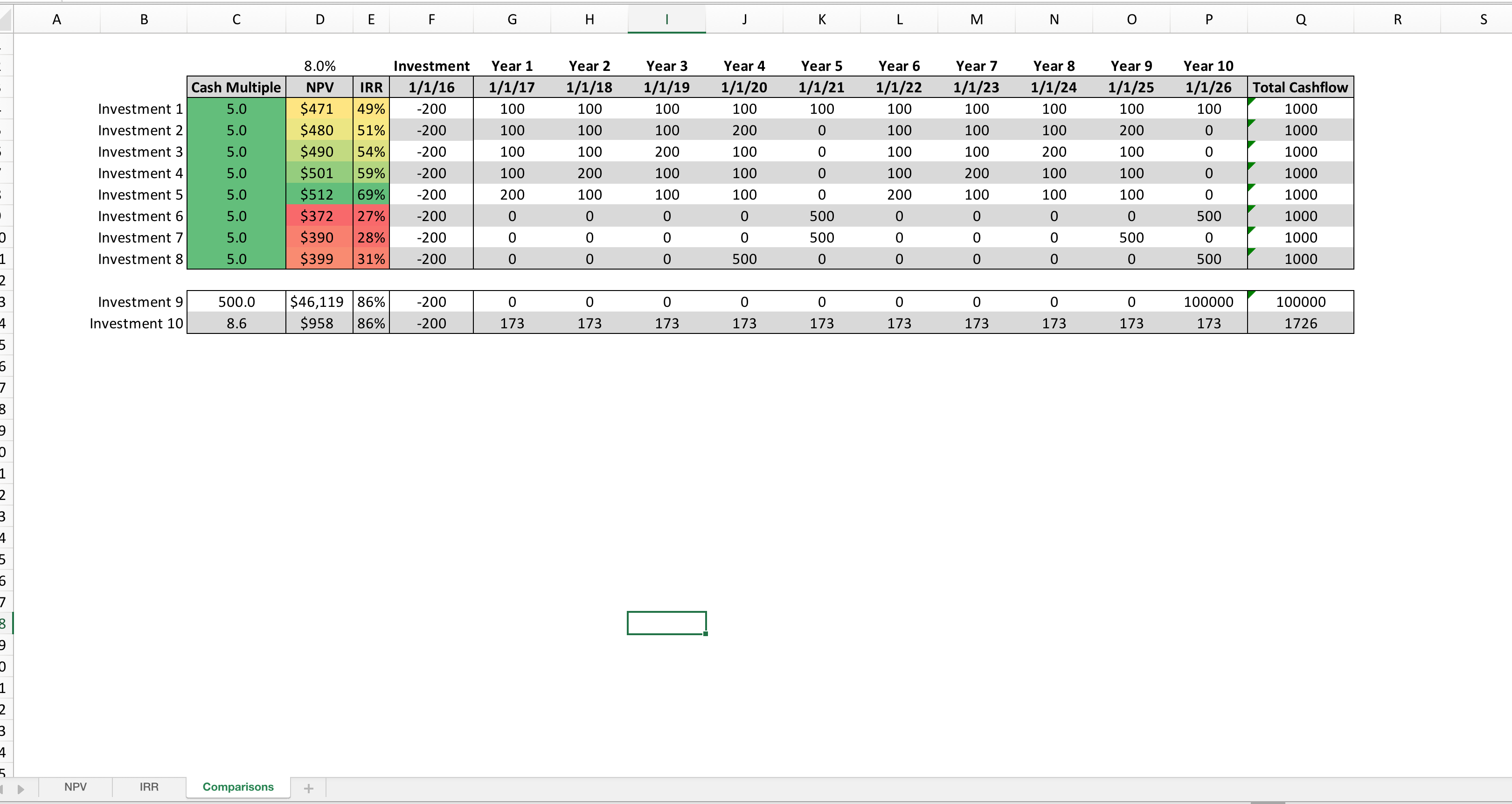Click the $372 red NPV cell
This screenshot has height=804, width=1512.
(319, 216)
